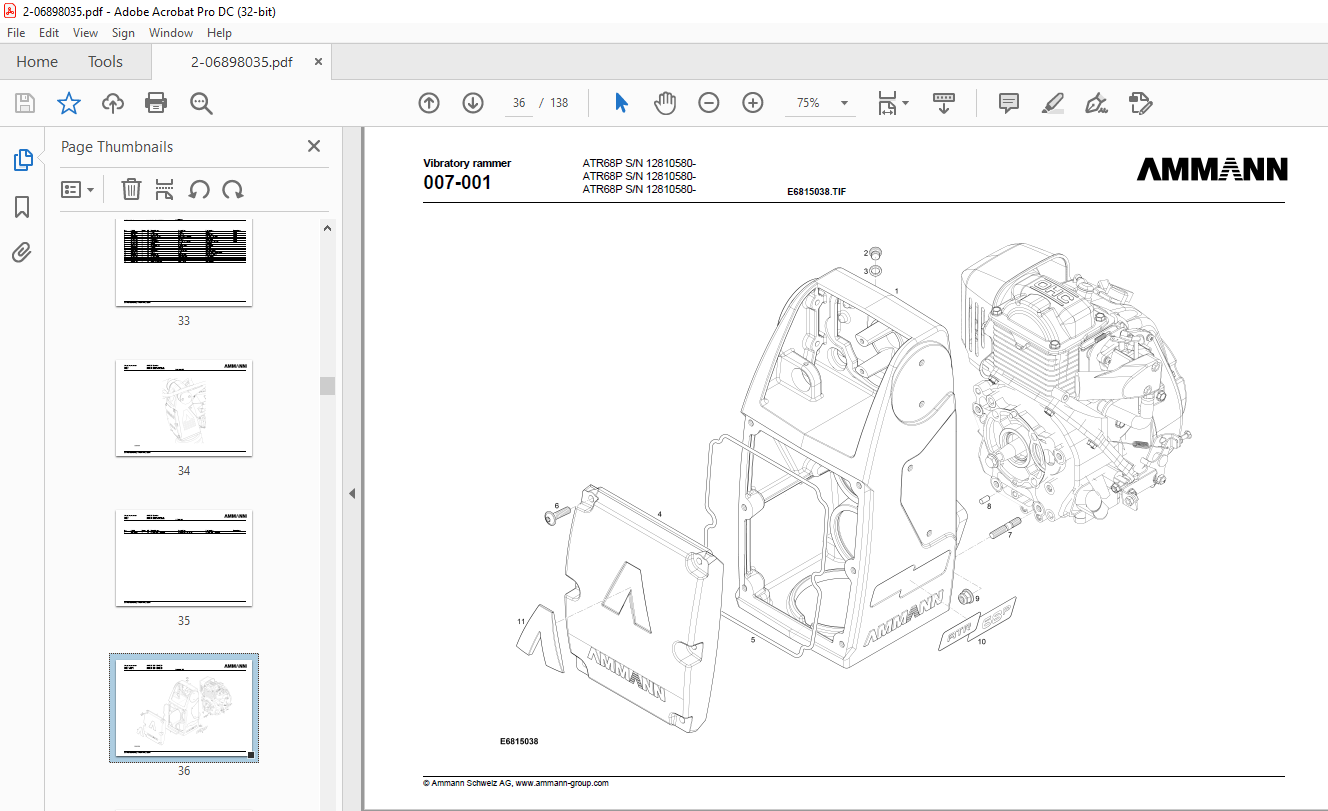Click the thumbnails panel scroll up arrow
The image size is (1328, 811).
coord(328,228)
